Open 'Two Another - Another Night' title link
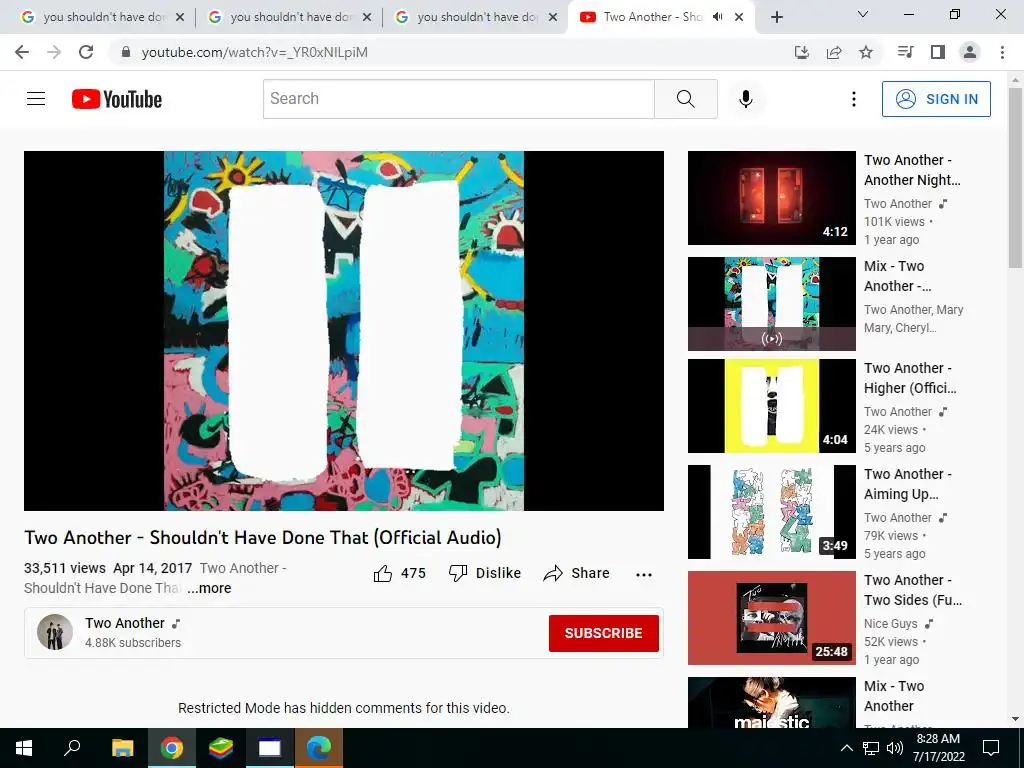 pos(912,170)
